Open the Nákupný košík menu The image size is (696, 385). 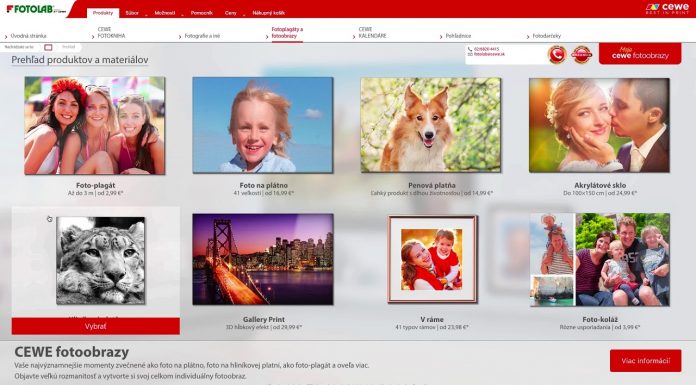click(x=269, y=13)
